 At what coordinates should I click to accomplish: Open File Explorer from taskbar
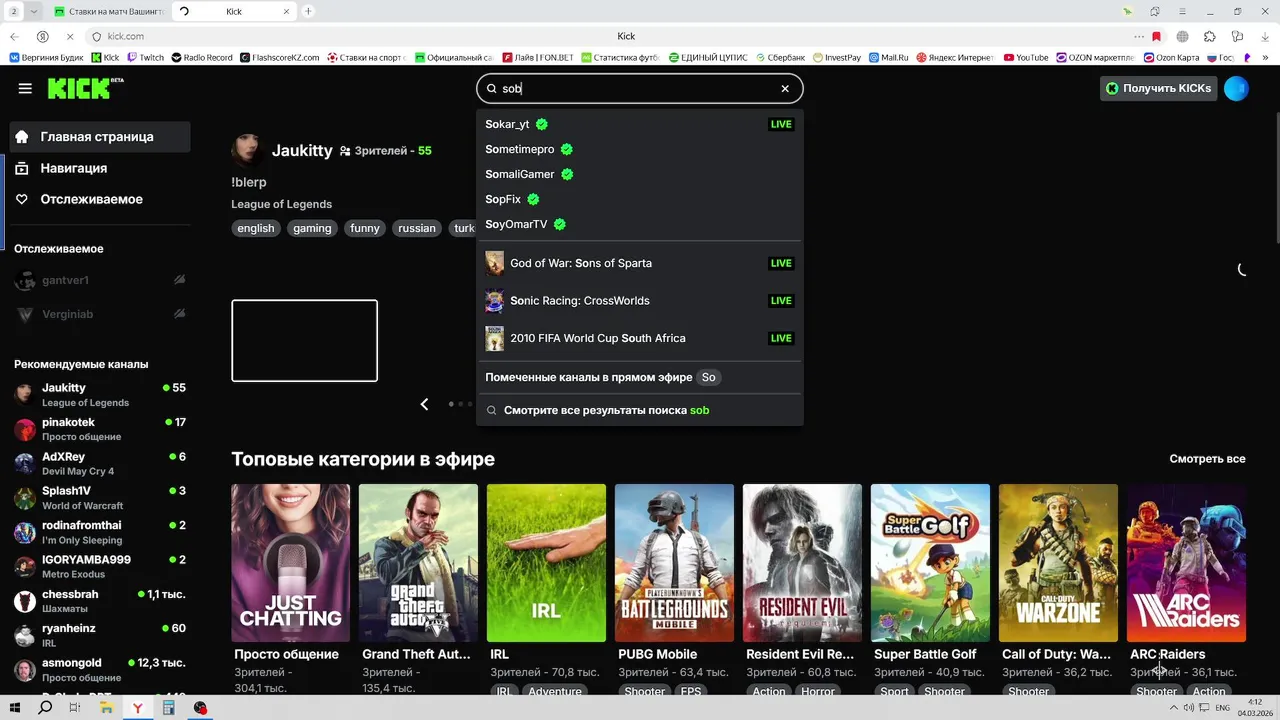106,708
